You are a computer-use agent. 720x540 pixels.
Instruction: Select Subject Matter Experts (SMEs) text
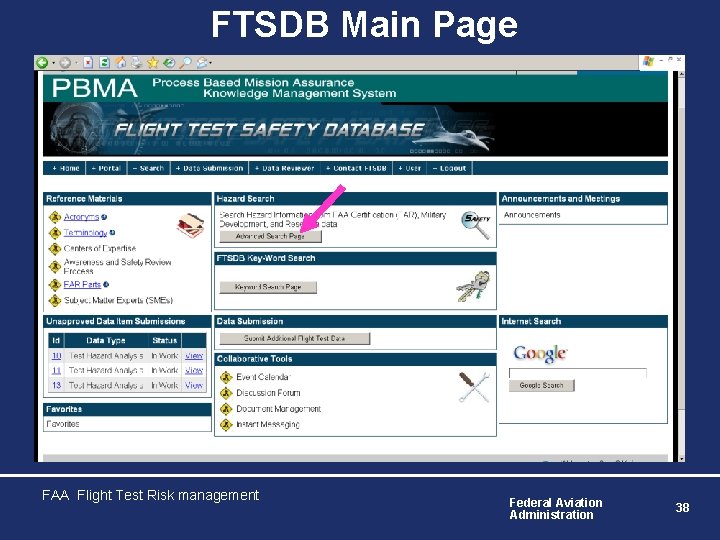click(118, 300)
